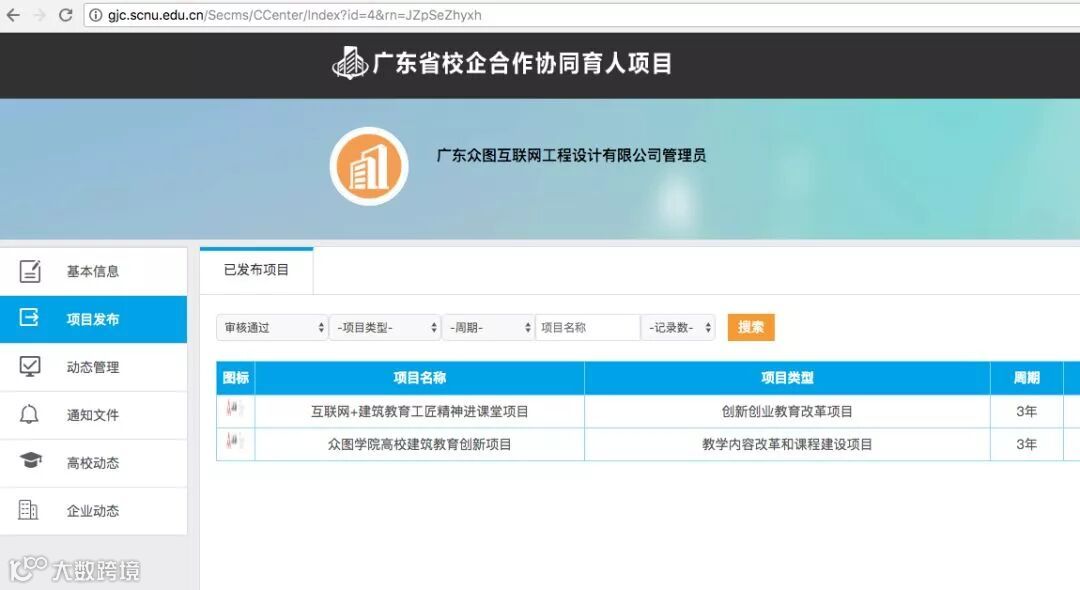The width and height of the screenshot is (1080, 590).
Task: Click the 项目名称 search input field
Action: tap(588, 328)
